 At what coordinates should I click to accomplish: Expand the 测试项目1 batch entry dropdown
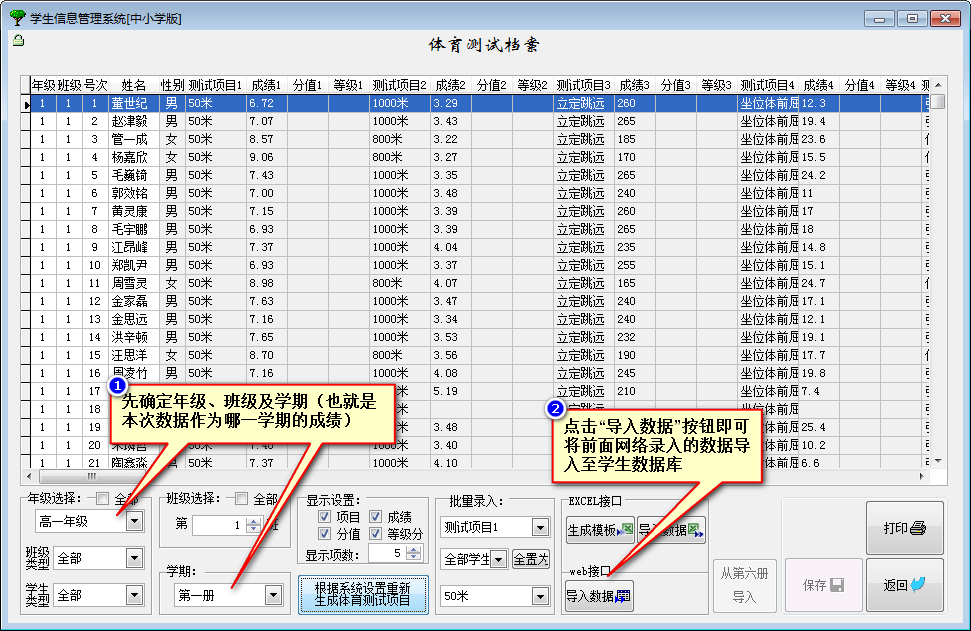540,527
